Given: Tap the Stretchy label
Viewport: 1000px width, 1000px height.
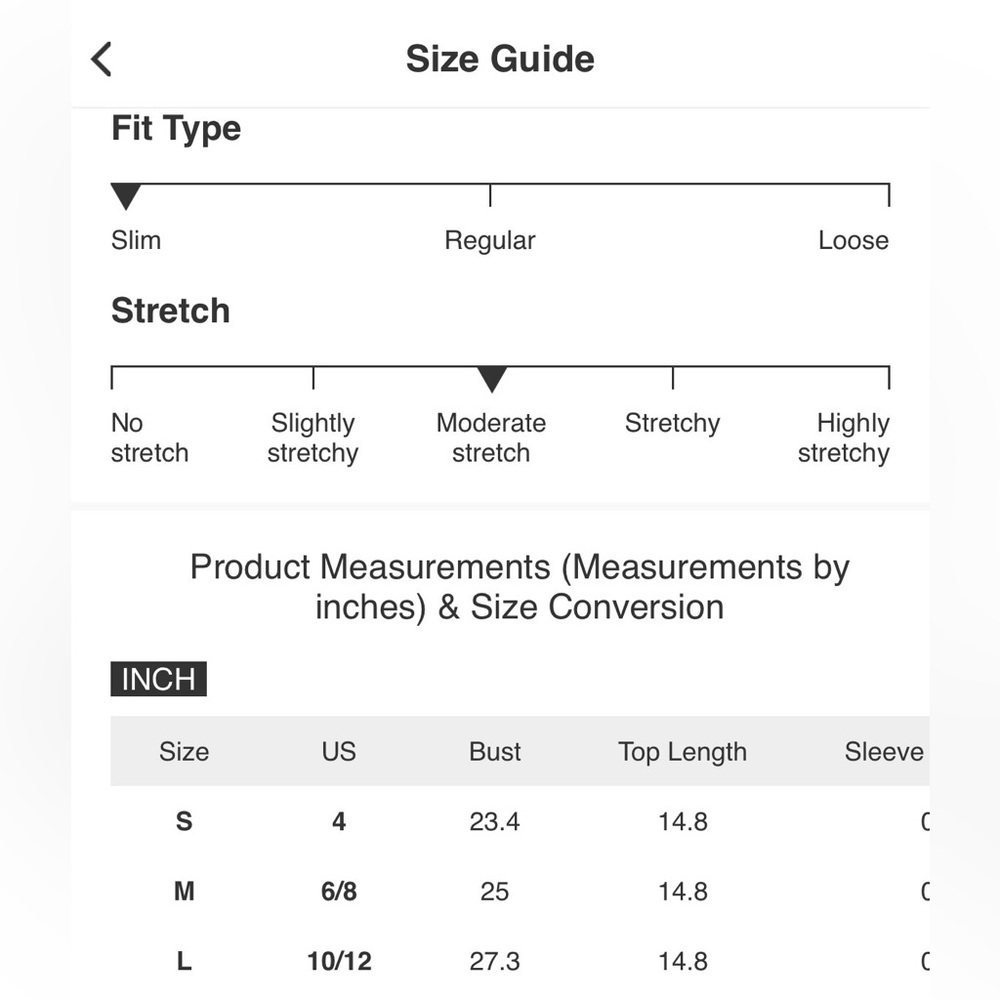Looking at the screenshot, I should click(x=672, y=423).
